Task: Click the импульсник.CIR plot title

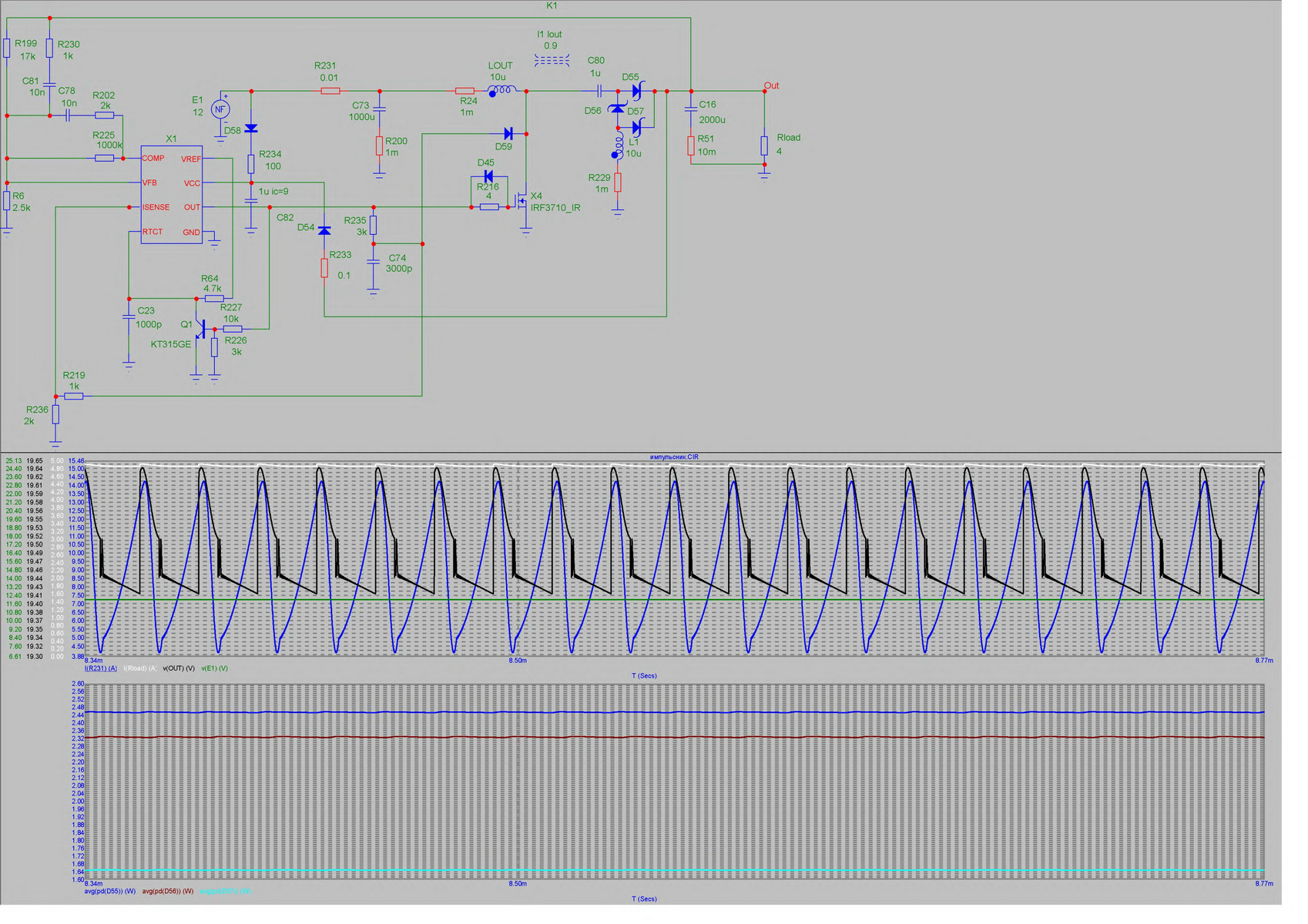Action: [674, 457]
